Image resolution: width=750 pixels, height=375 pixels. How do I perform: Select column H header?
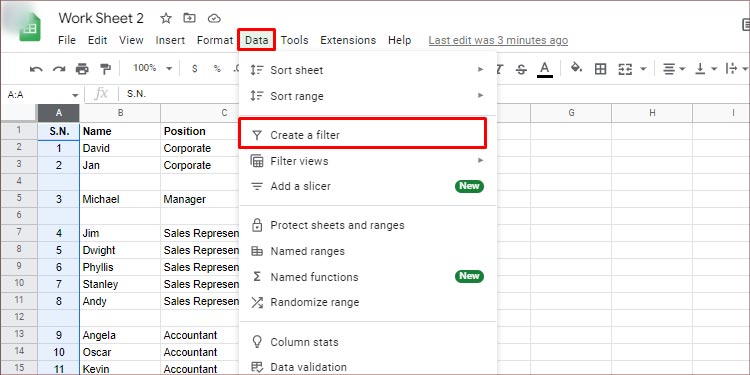[x=652, y=113]
